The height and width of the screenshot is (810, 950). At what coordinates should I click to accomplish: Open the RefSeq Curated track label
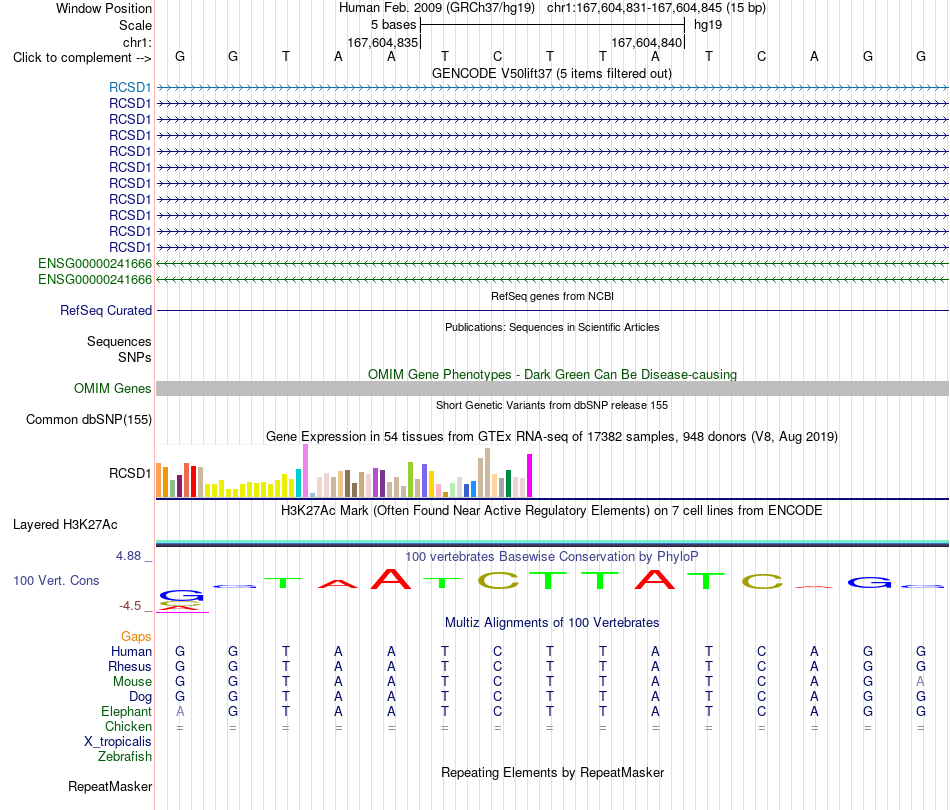[106, 310]
